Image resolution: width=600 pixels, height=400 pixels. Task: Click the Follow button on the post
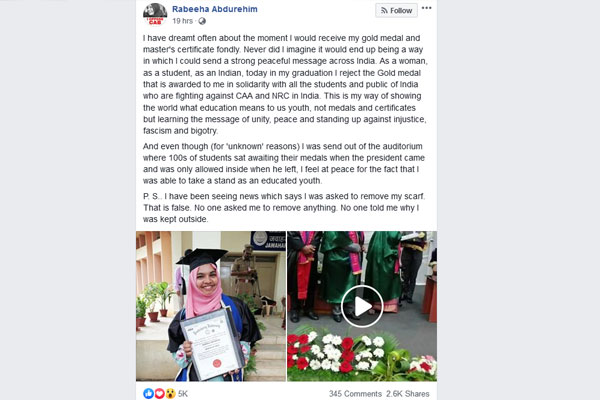[396, 10]
